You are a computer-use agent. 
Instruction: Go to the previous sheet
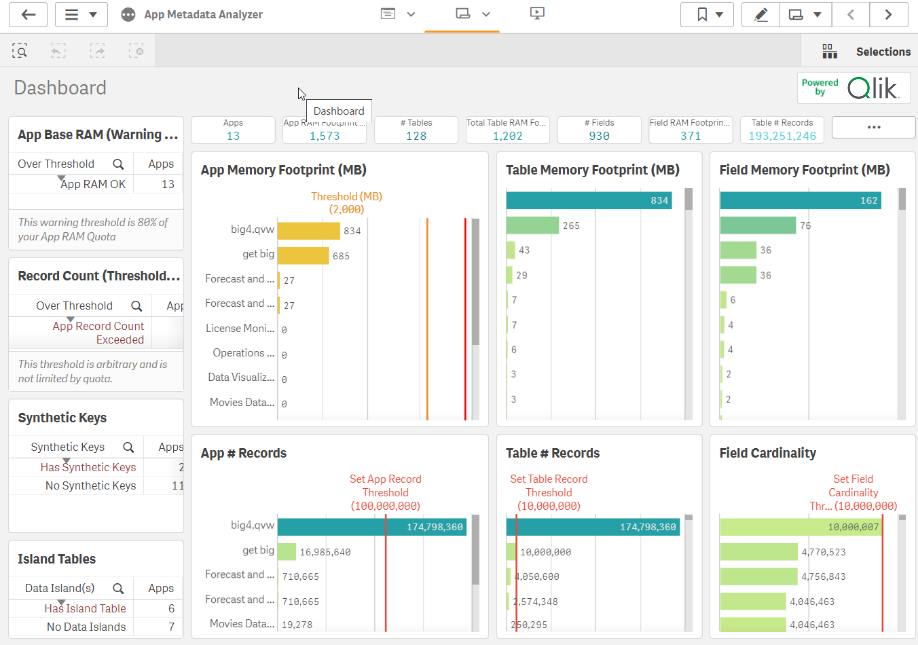(x=851, y=14)
